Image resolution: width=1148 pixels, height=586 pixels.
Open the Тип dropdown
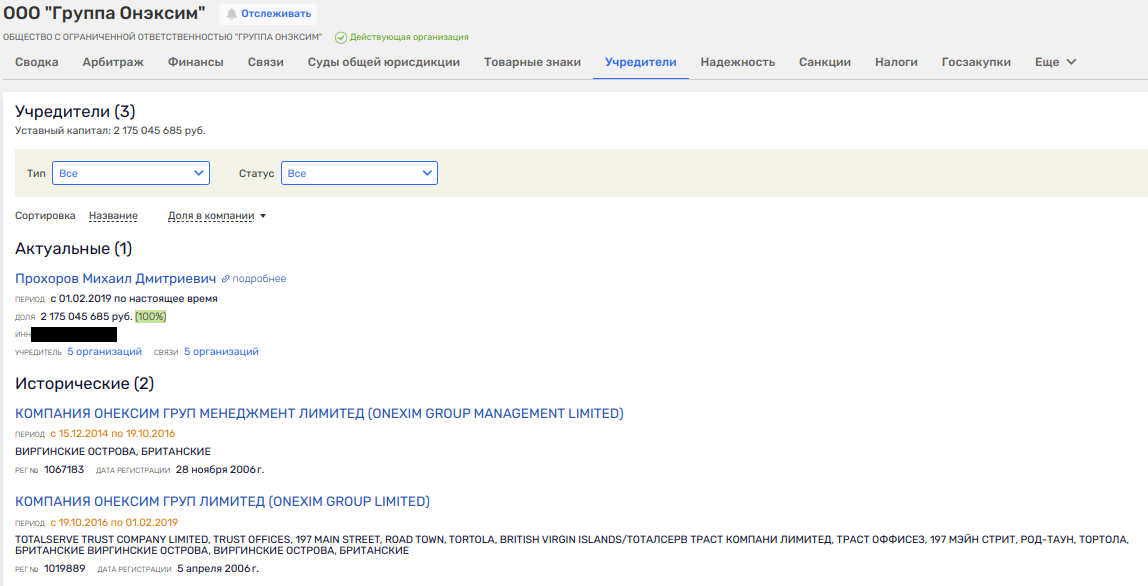pos(131,173)
